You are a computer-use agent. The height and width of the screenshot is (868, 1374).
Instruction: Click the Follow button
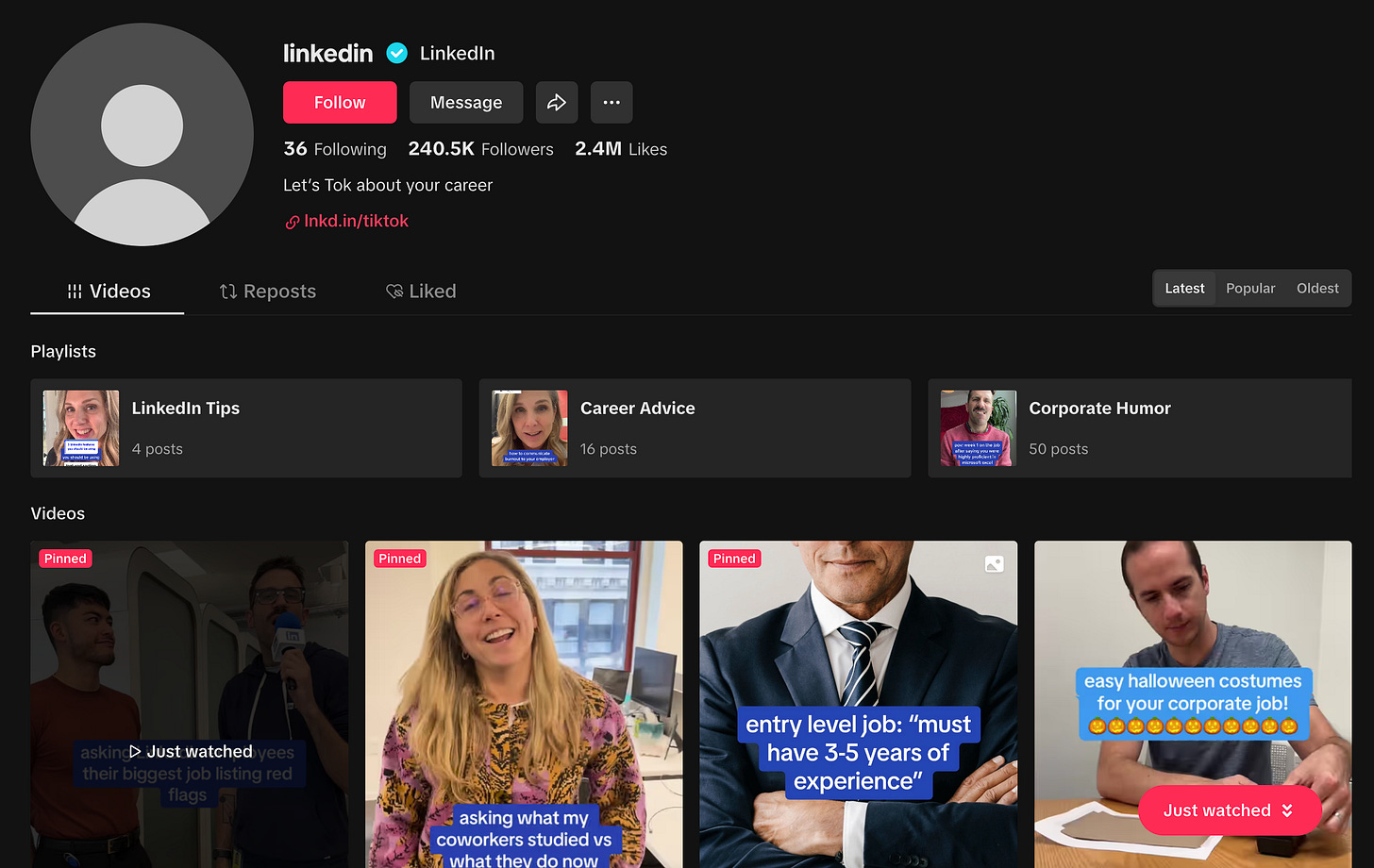[x=340, y=102]
